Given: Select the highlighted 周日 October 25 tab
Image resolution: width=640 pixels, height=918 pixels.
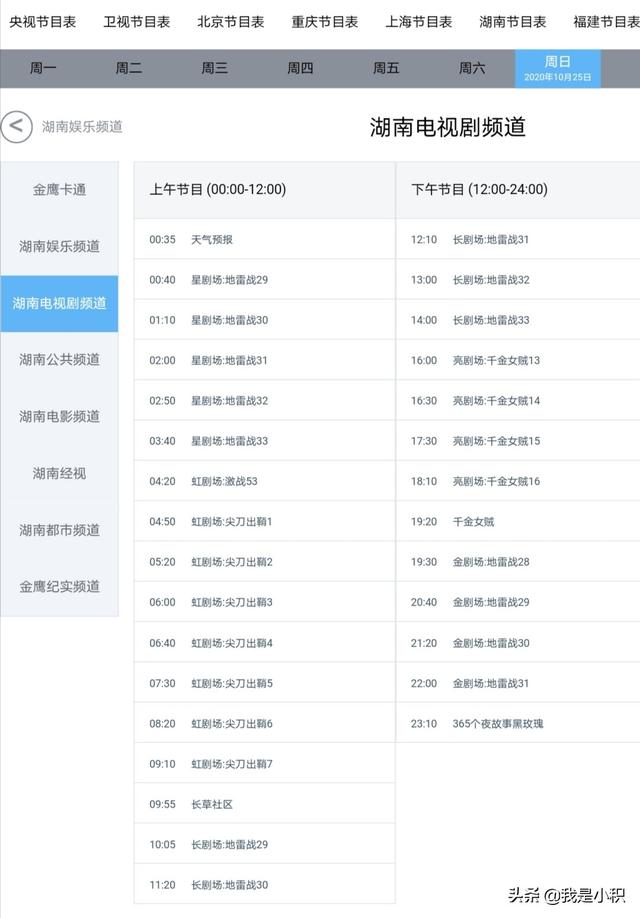Looking at the screenshot, I should pyautogui.click(x=556, y=70).
